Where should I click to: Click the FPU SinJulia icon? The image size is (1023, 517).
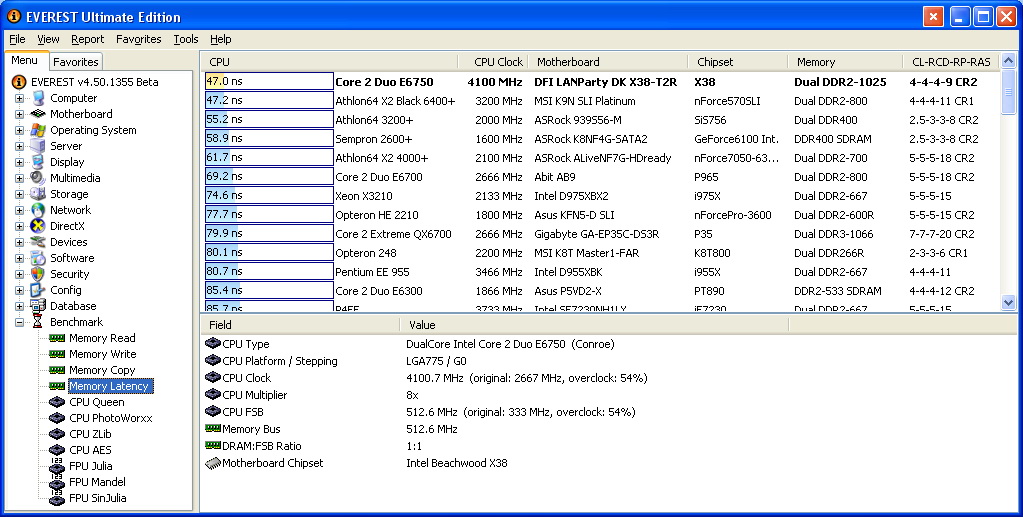tap(57, 497)
